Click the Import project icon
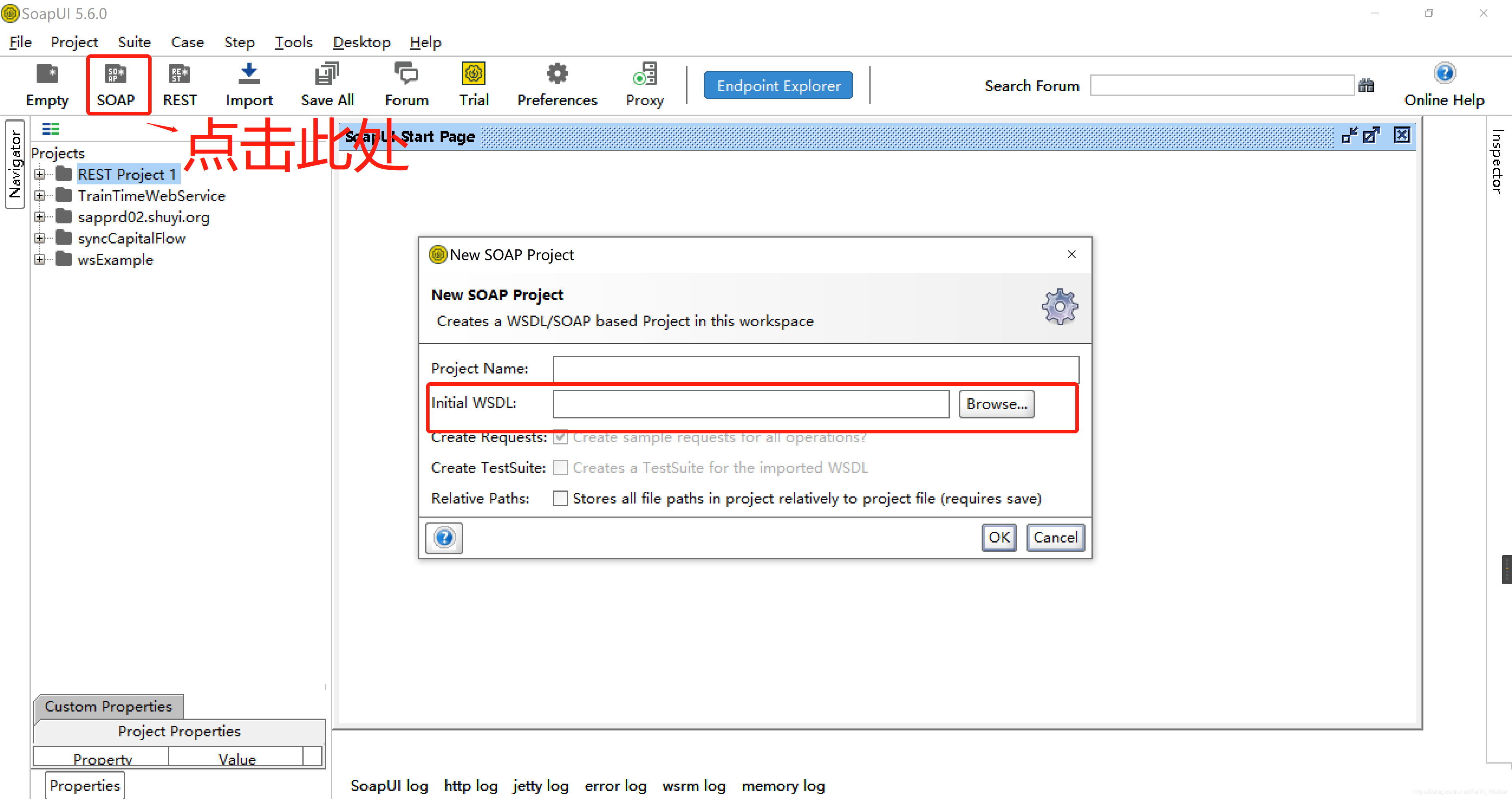 pyautogui.click(x=249, y=85)
